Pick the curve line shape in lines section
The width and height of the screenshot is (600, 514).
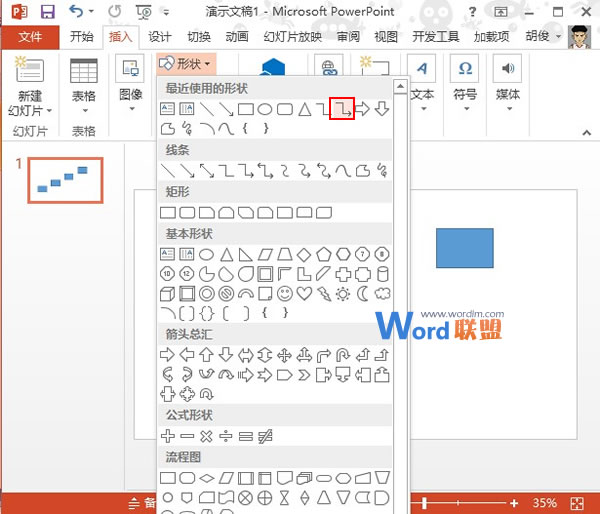343,171
